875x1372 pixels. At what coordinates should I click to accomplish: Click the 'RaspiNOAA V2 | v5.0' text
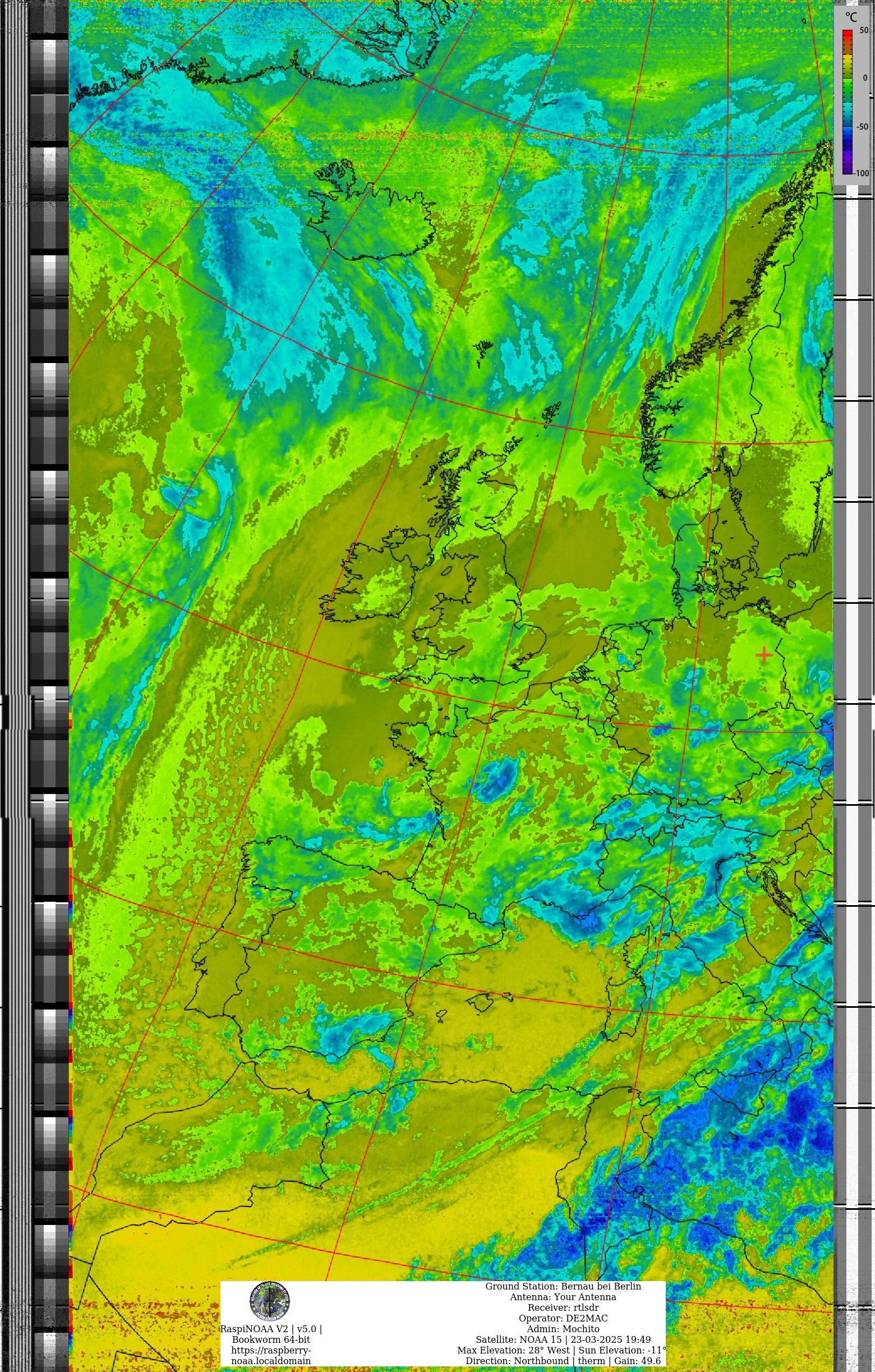point(271,1329)
